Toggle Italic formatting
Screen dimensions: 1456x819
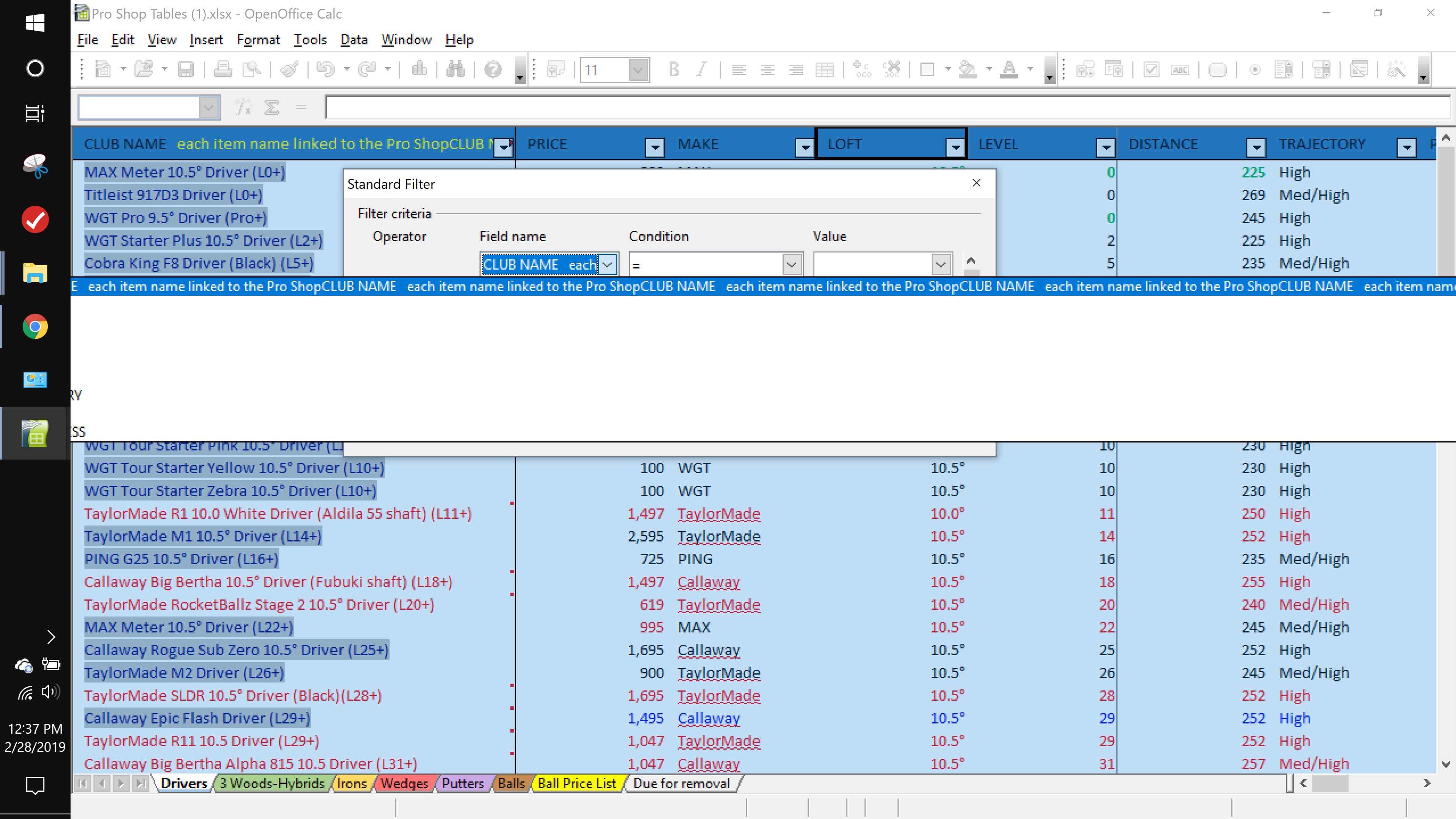tap(701, 69)
